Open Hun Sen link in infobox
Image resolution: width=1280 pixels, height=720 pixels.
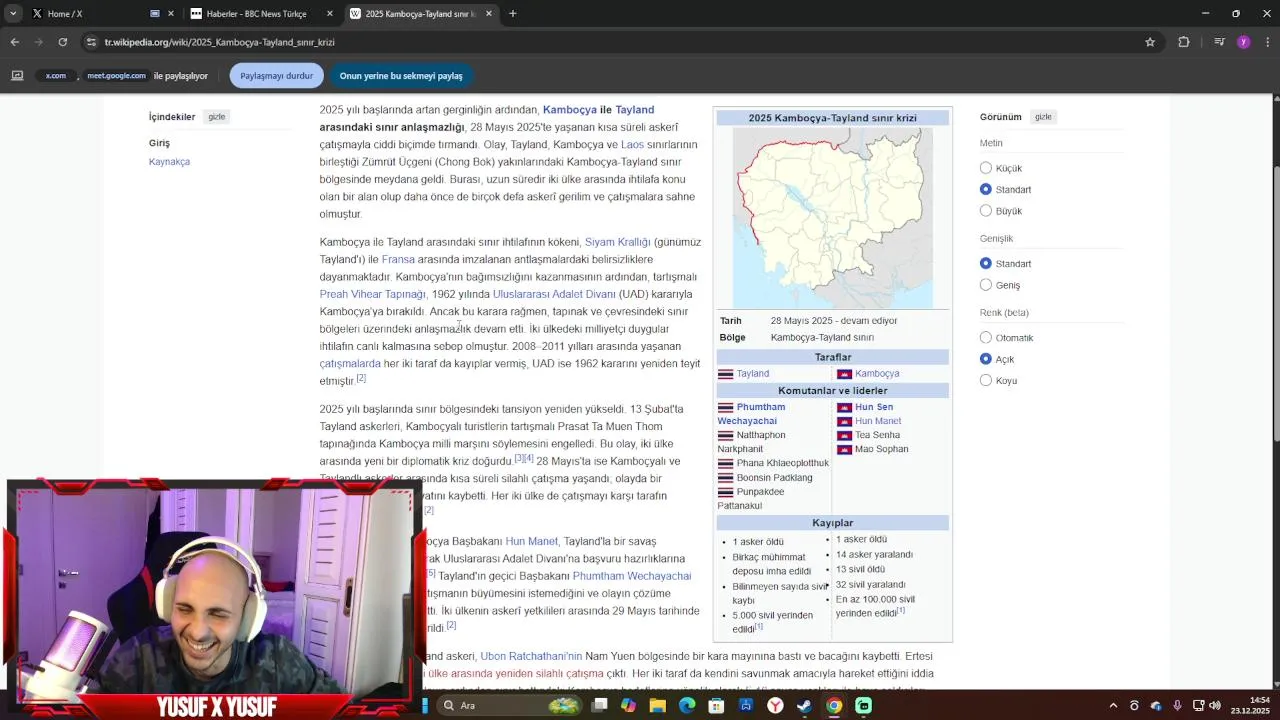874,407
